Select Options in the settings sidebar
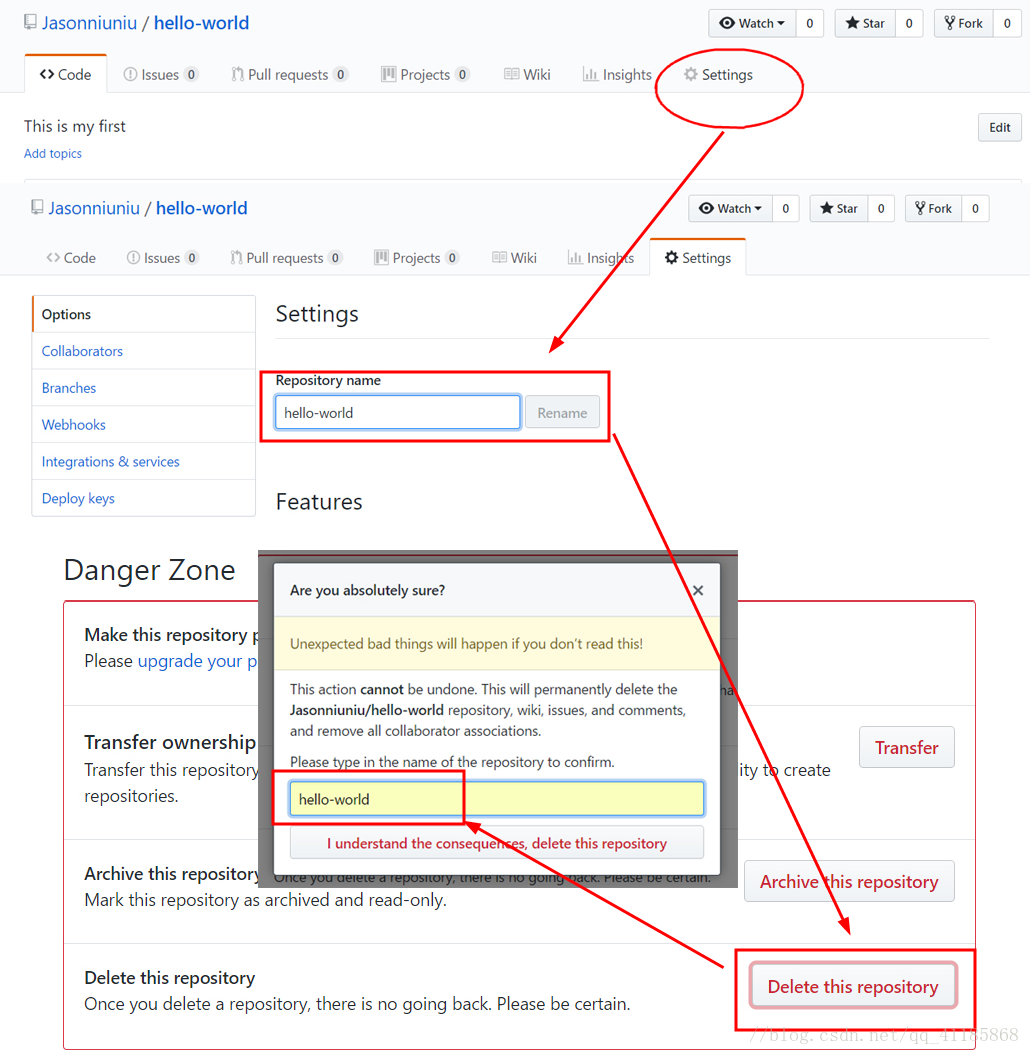Image resolution: width=1030 pixels, height=1055 pixels. pyautogui.click(x=144, y=314)
